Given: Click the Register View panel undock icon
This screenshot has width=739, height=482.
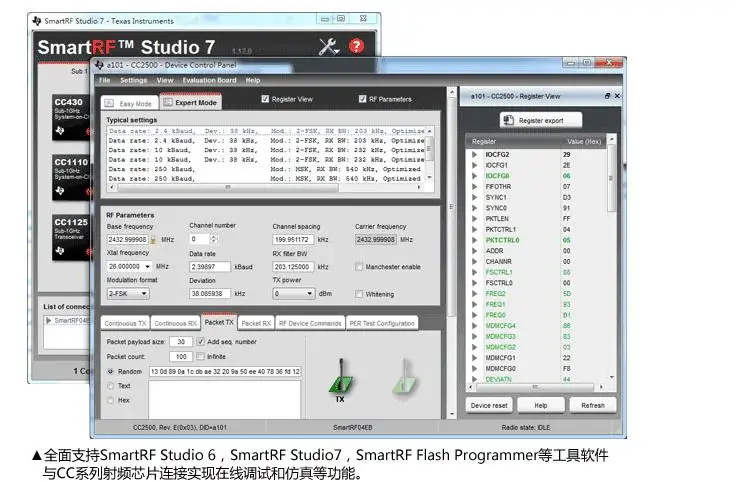Looking at the screenshot, I should click(x=608, y=96).
